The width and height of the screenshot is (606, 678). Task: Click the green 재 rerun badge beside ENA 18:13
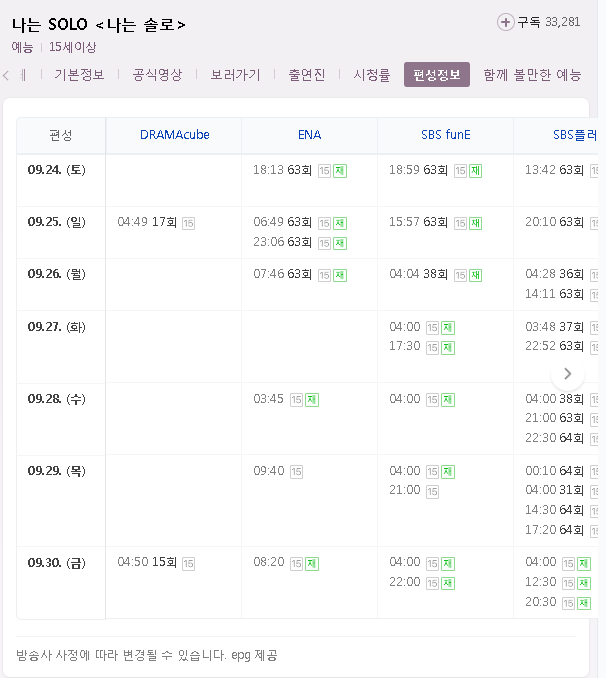(x=340, y=171)
